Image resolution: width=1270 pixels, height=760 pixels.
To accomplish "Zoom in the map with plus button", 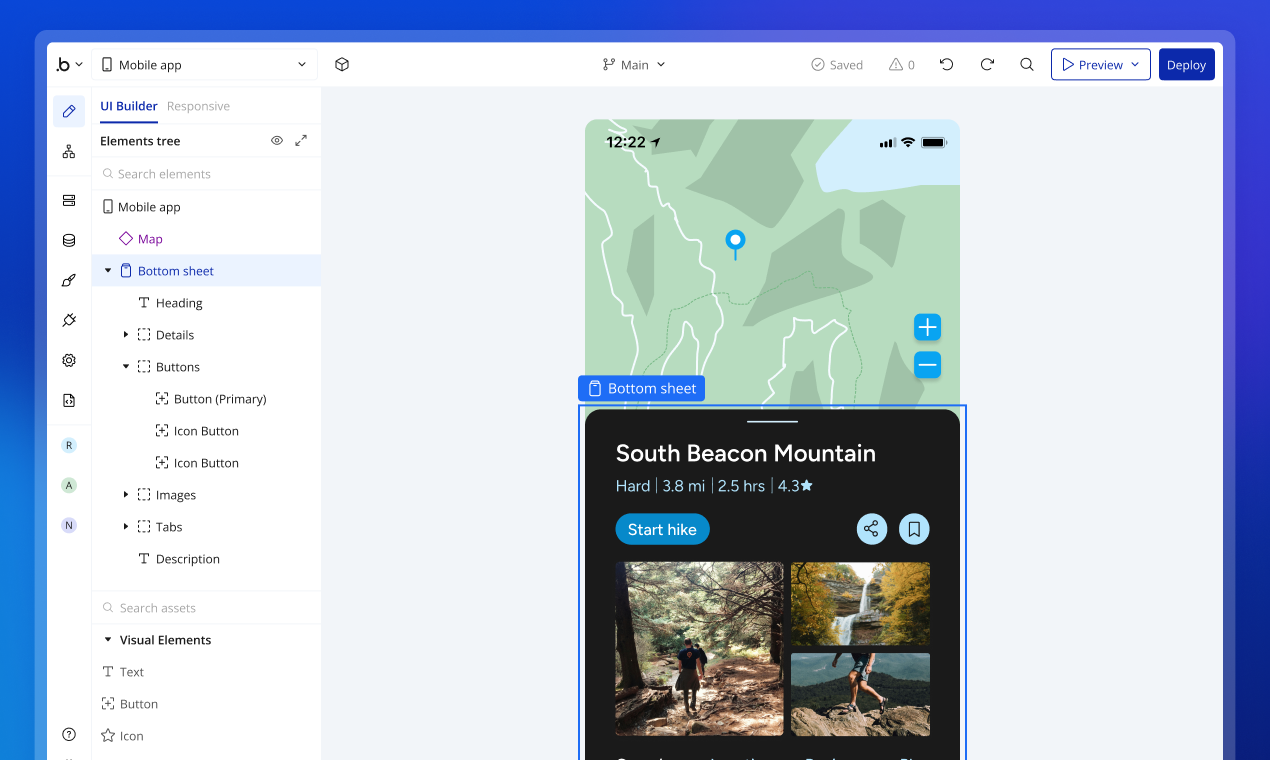I will pos(928,327).
